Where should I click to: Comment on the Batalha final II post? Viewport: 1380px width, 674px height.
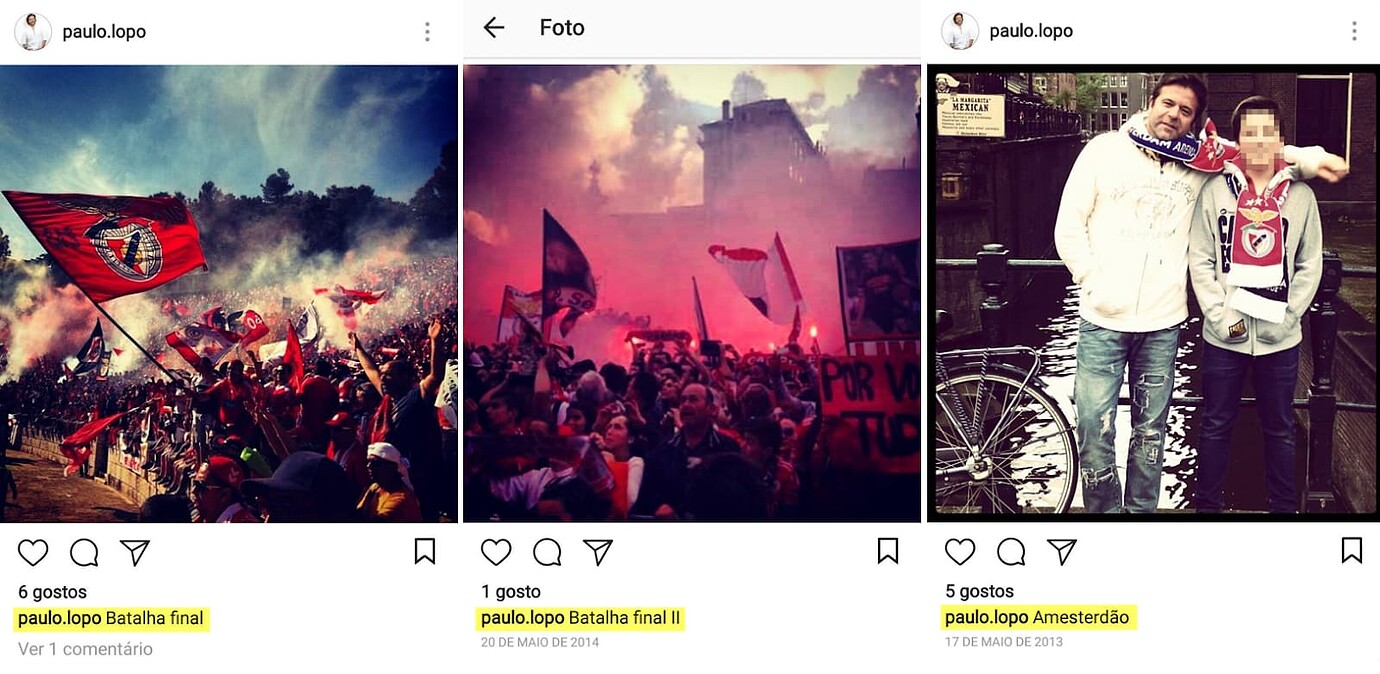coord(547,552)
